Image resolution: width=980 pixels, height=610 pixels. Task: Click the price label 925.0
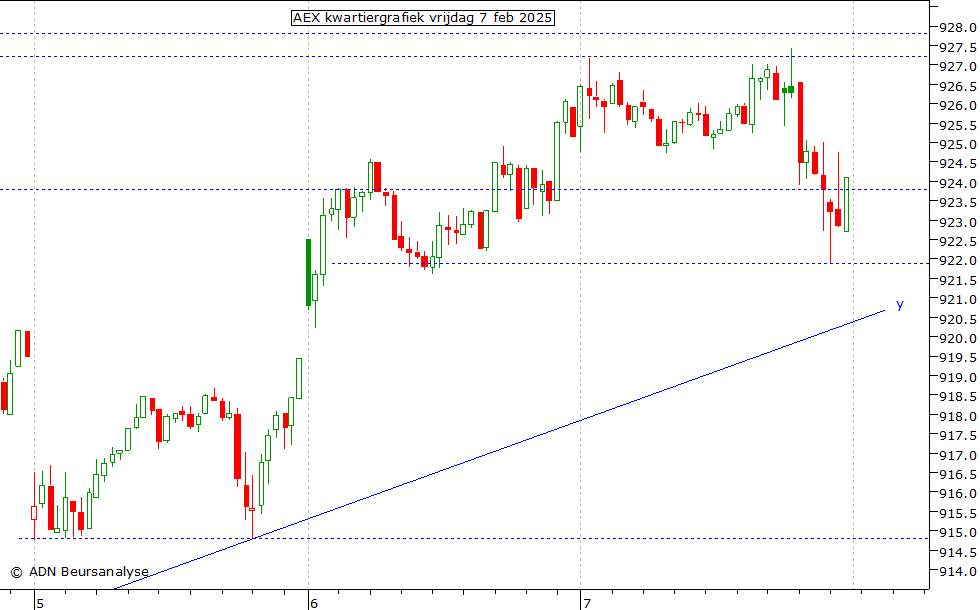click(x=958, y=144)
